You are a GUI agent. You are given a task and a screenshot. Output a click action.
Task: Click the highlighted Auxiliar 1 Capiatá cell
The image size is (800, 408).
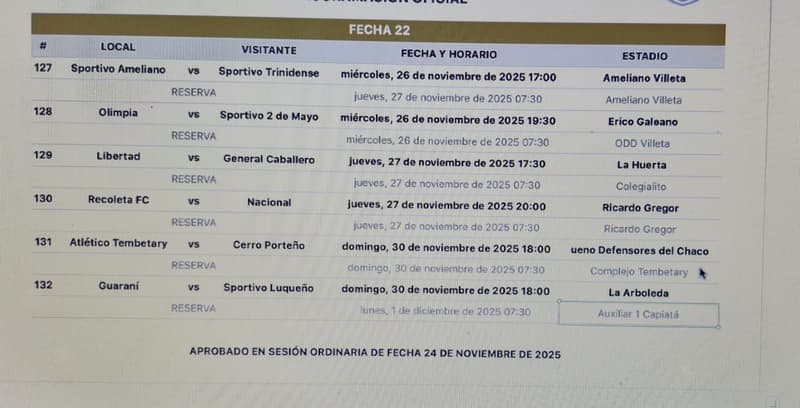tap(638, 314)
